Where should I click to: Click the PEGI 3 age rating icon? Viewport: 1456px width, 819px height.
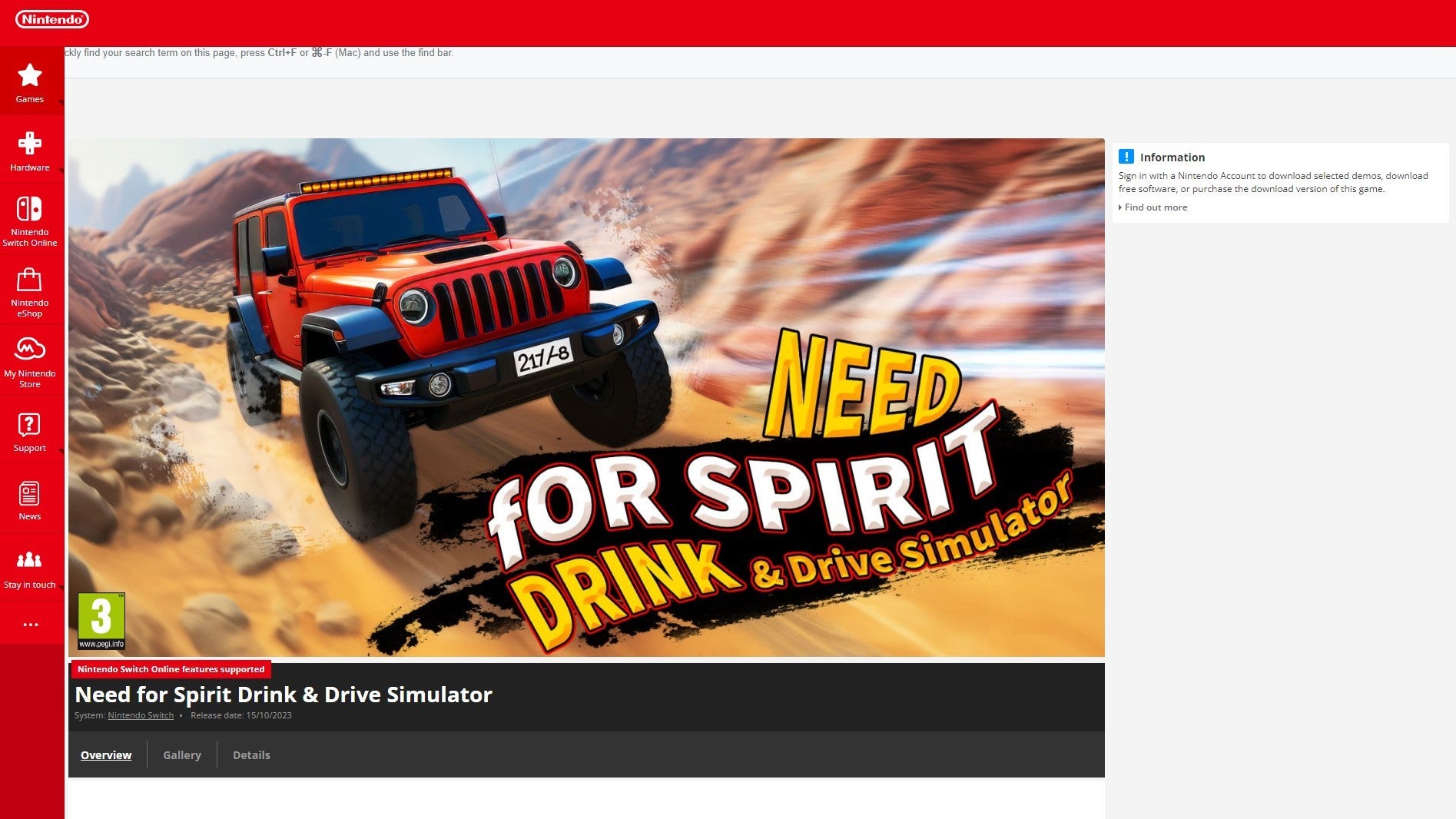102,619
